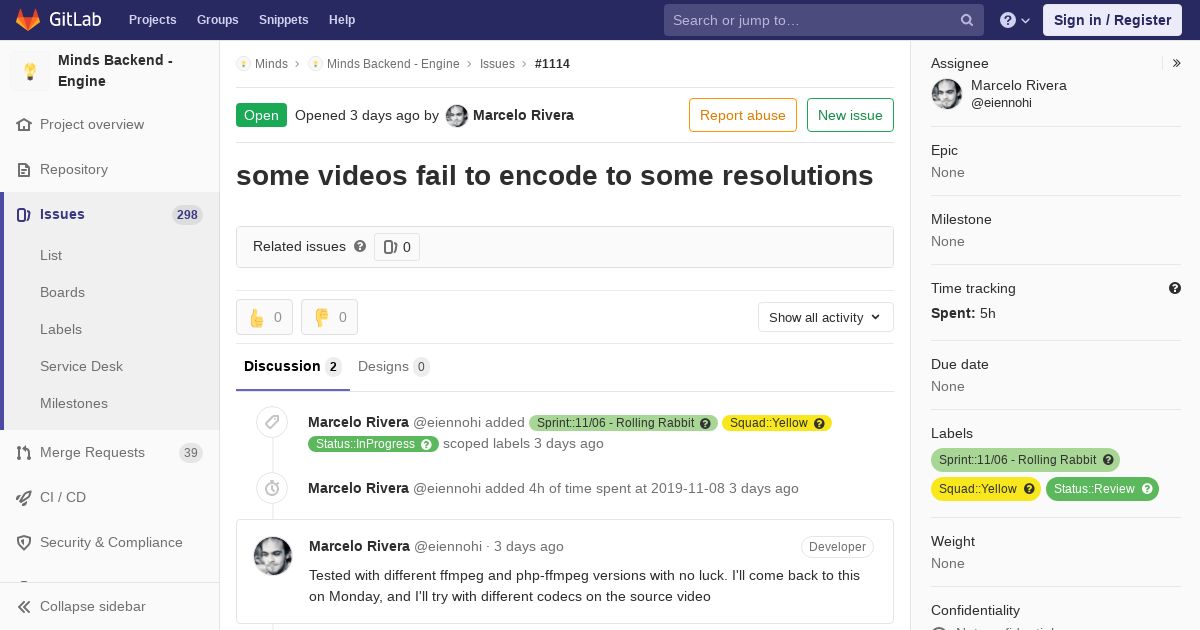
Task: Click the CI / CD rocket icon
Action: [24, 498]
